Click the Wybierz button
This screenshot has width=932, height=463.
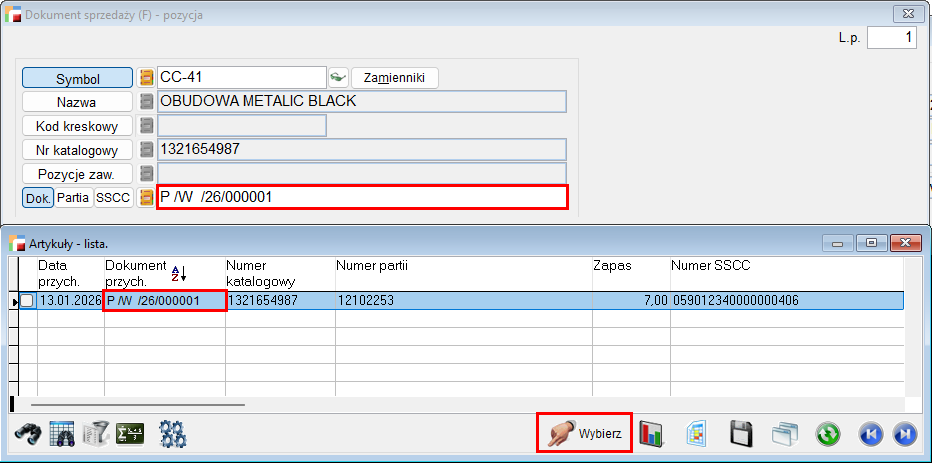pos(585,433)
